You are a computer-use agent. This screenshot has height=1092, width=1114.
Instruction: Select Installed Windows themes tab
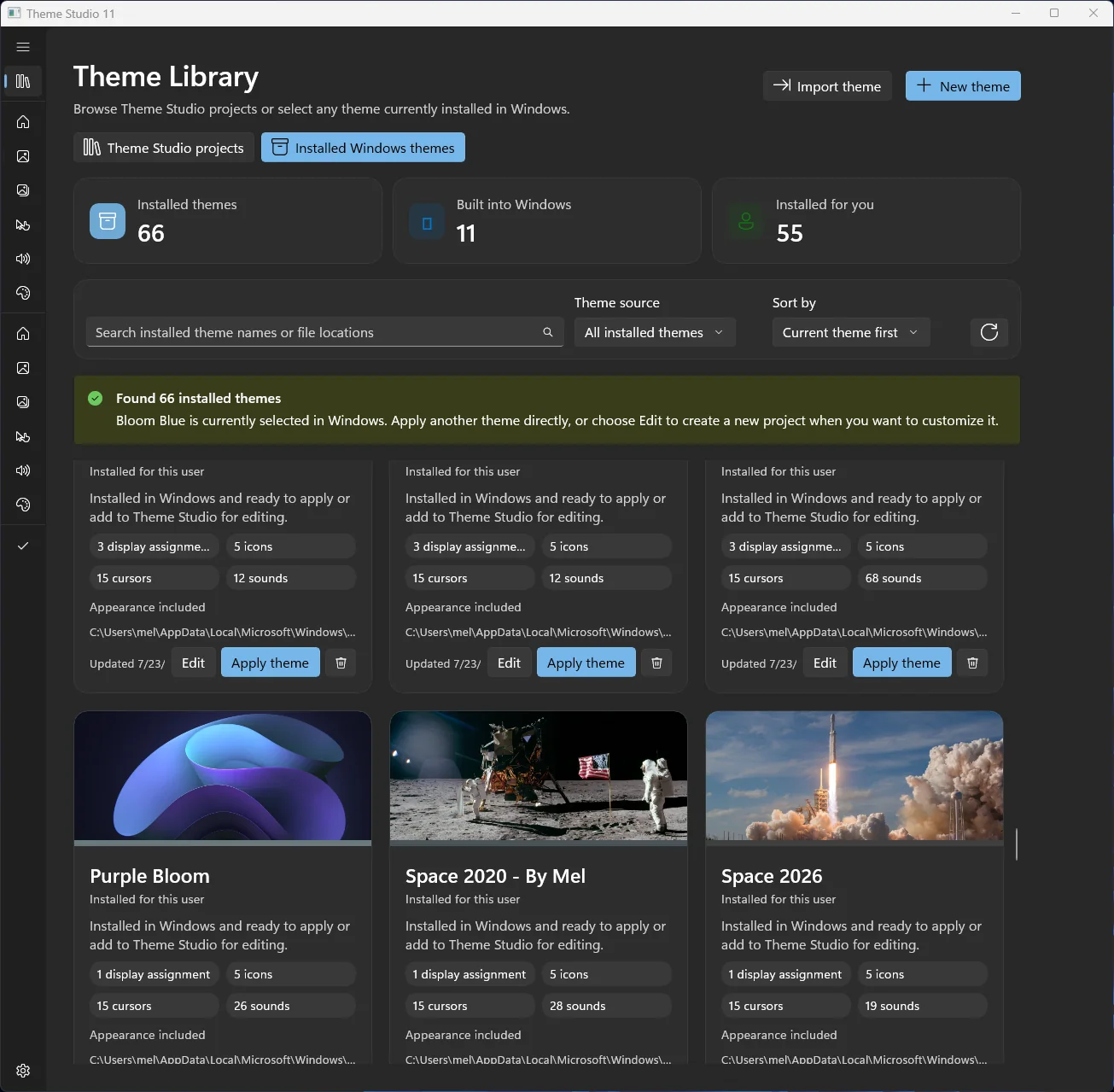[x=363, y=148]
